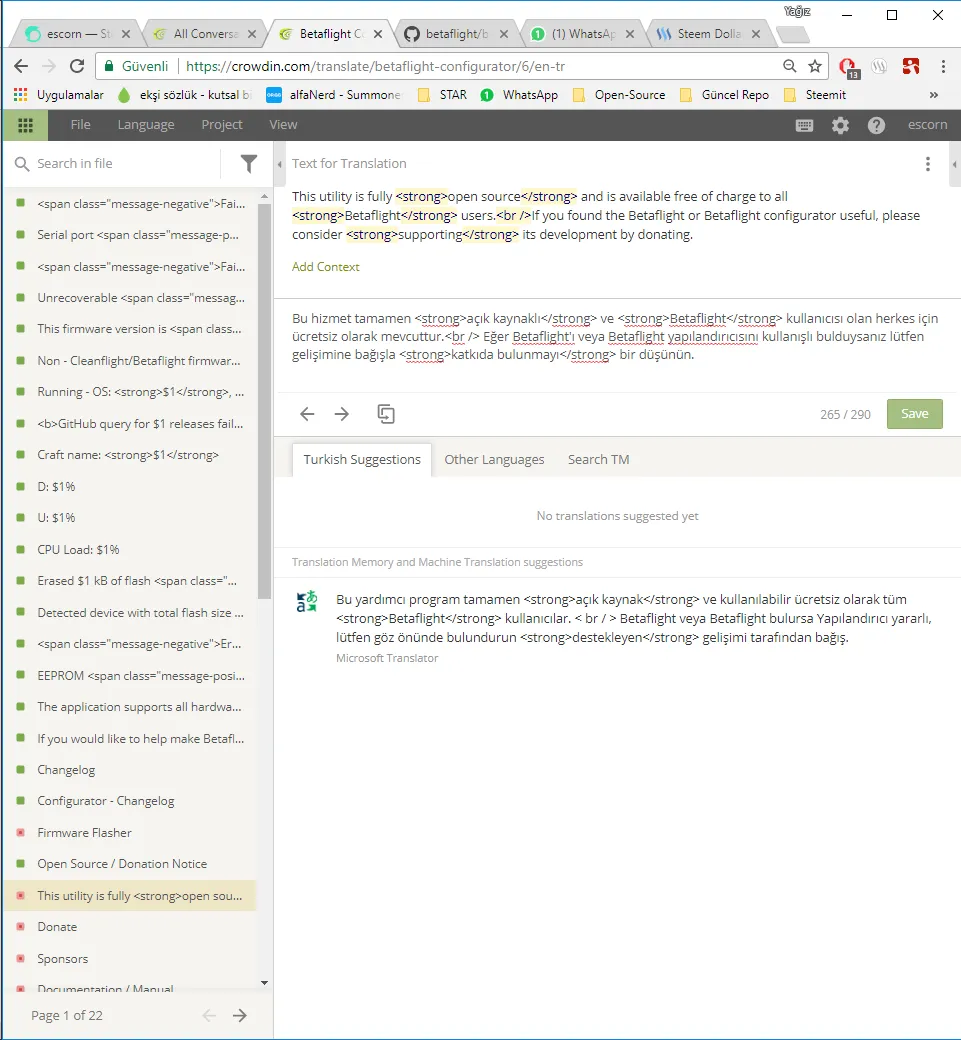Viewport: 961px width, 1040px height.
Task: Select 'Craft name: <strong>$1</strong>' string
Action: click(x=131, y=455)
